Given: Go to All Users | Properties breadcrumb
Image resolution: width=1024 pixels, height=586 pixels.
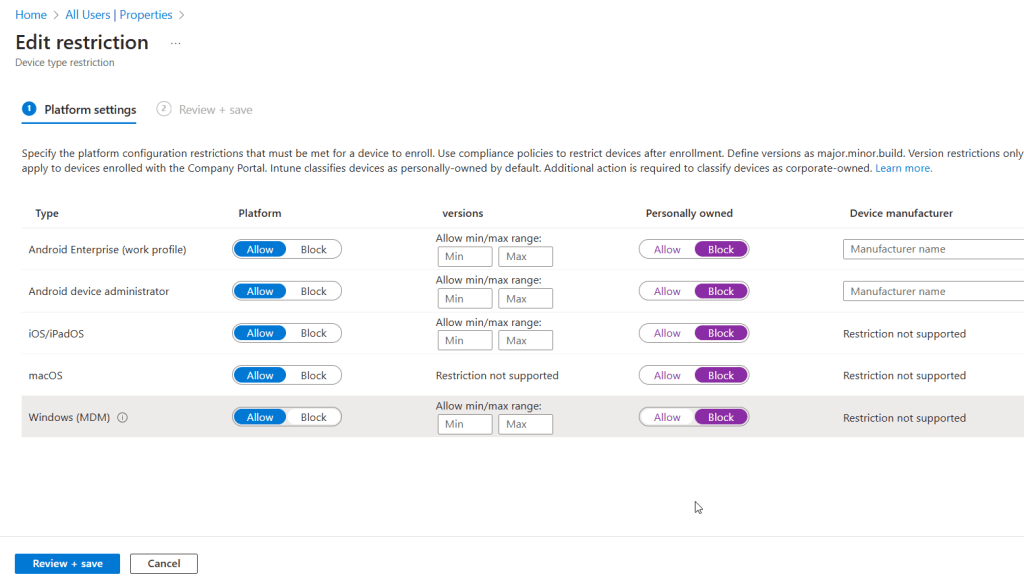Looking at the screenshot, I should click(x=118, y=15).
